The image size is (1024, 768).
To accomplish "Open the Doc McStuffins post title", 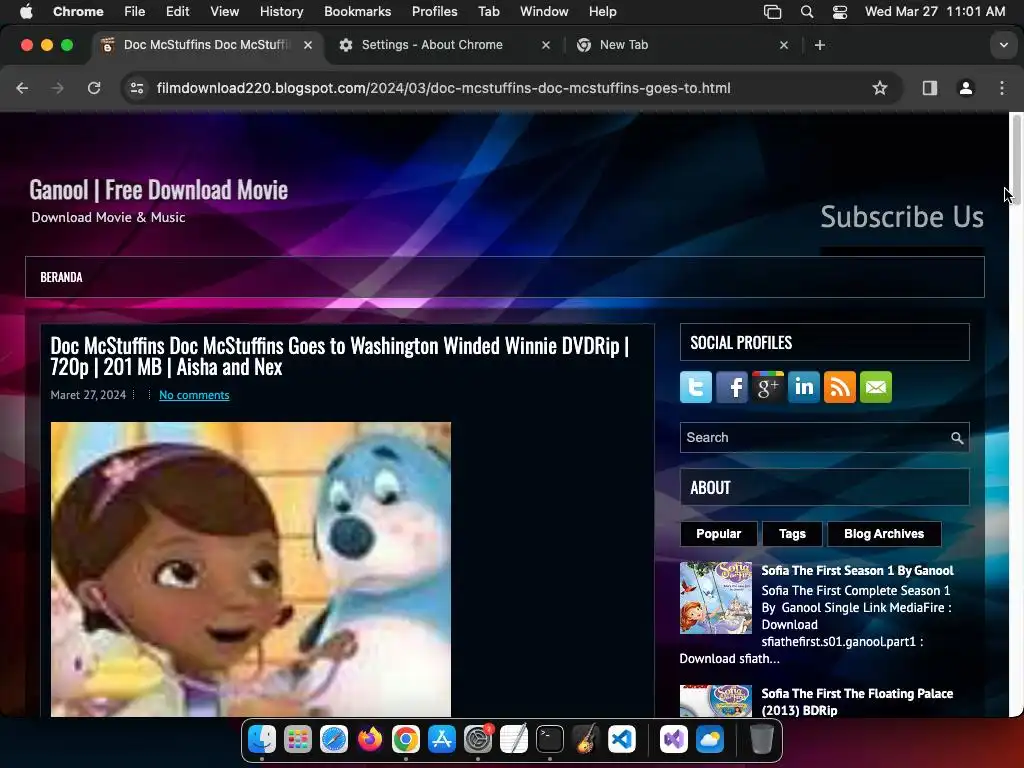I will point(340,356).
